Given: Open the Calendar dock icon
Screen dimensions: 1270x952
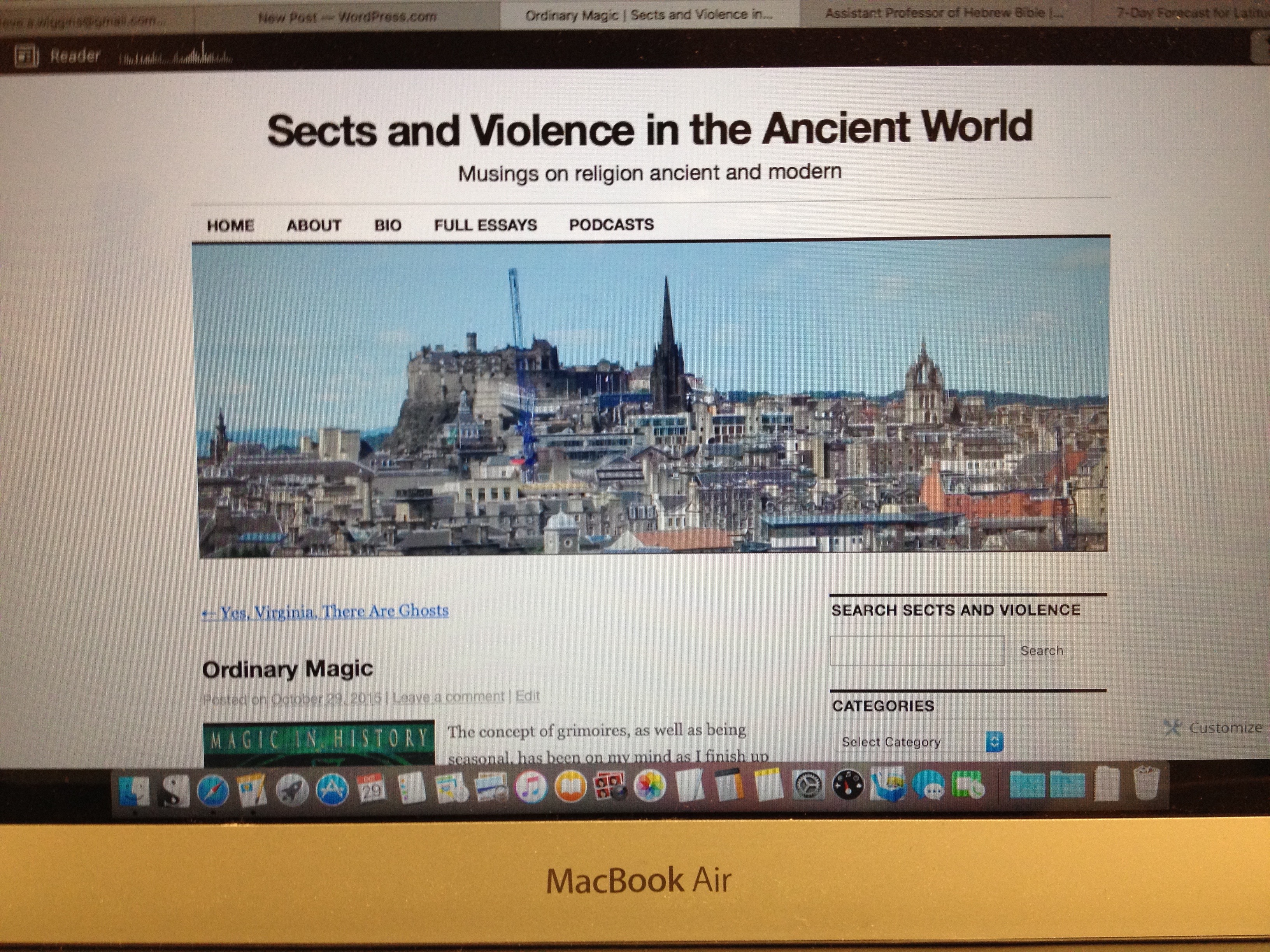Looking at the screenshot, I should 371,789.
